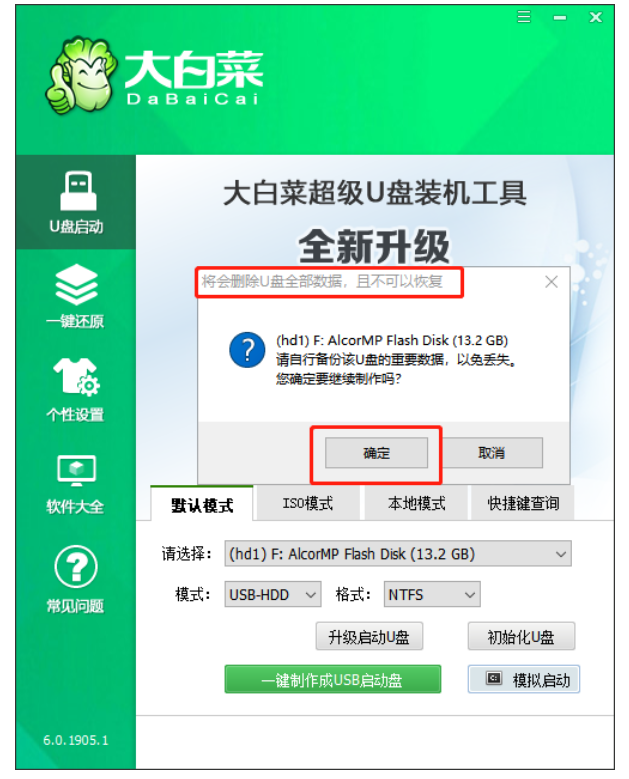The height and width of the screenshot is (779, 629).
Task: Cancel the operation with 取消
Action: (491, 453)
